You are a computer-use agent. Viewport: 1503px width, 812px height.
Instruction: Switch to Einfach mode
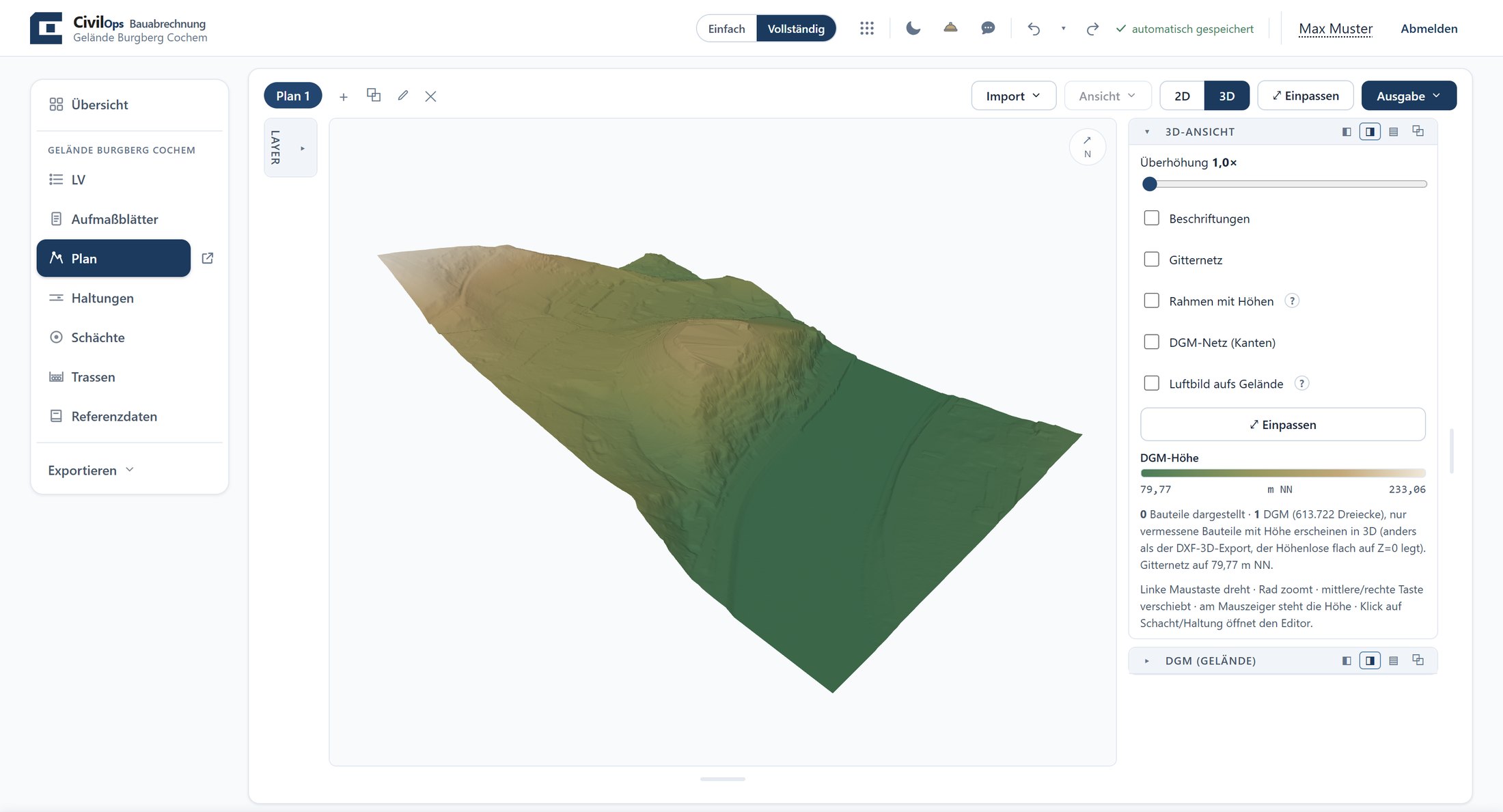(726, 29)
